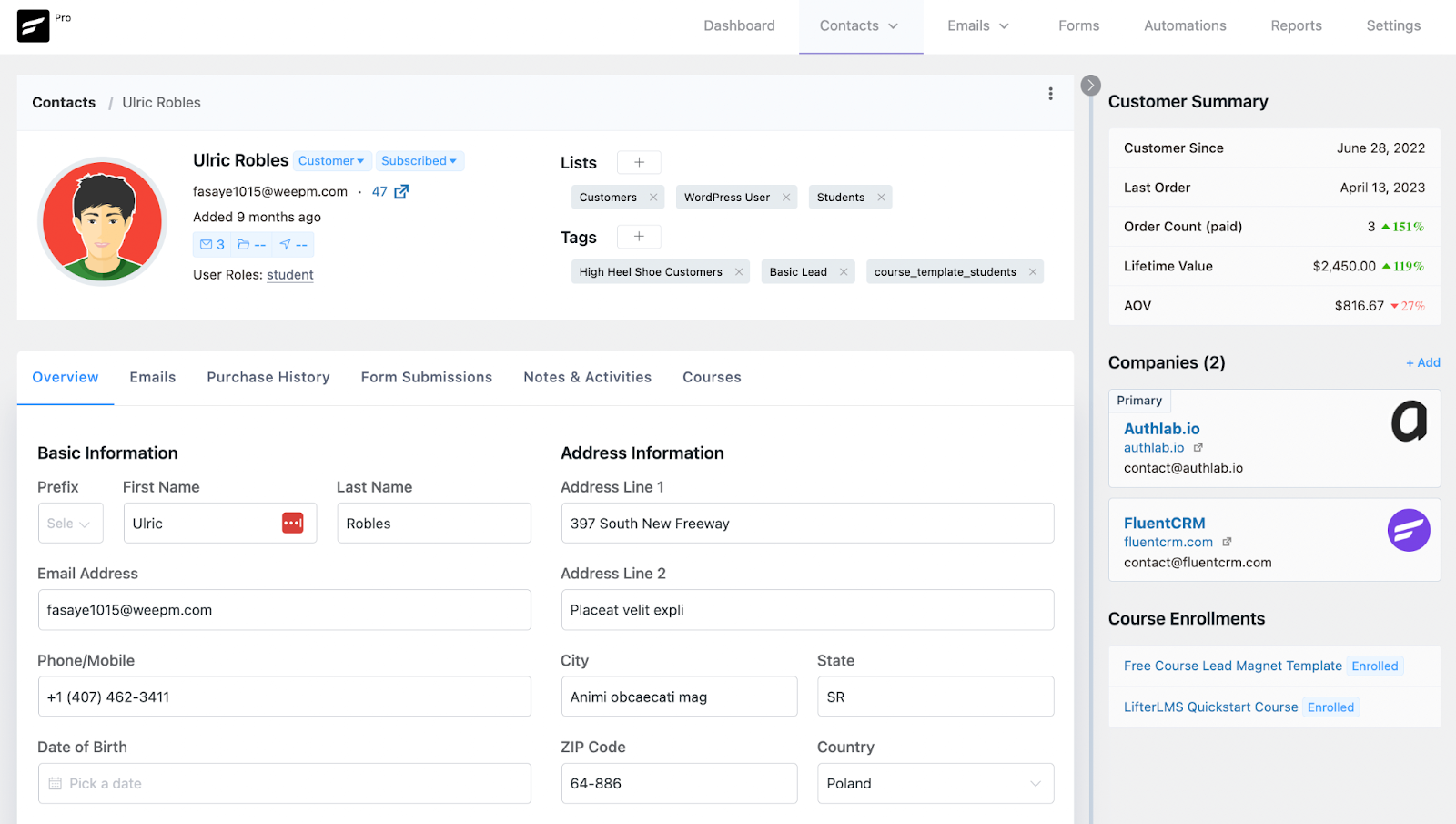Open the Automations menu item
The width and height of the screenshot is (1456, 824).
(1185, 26)
